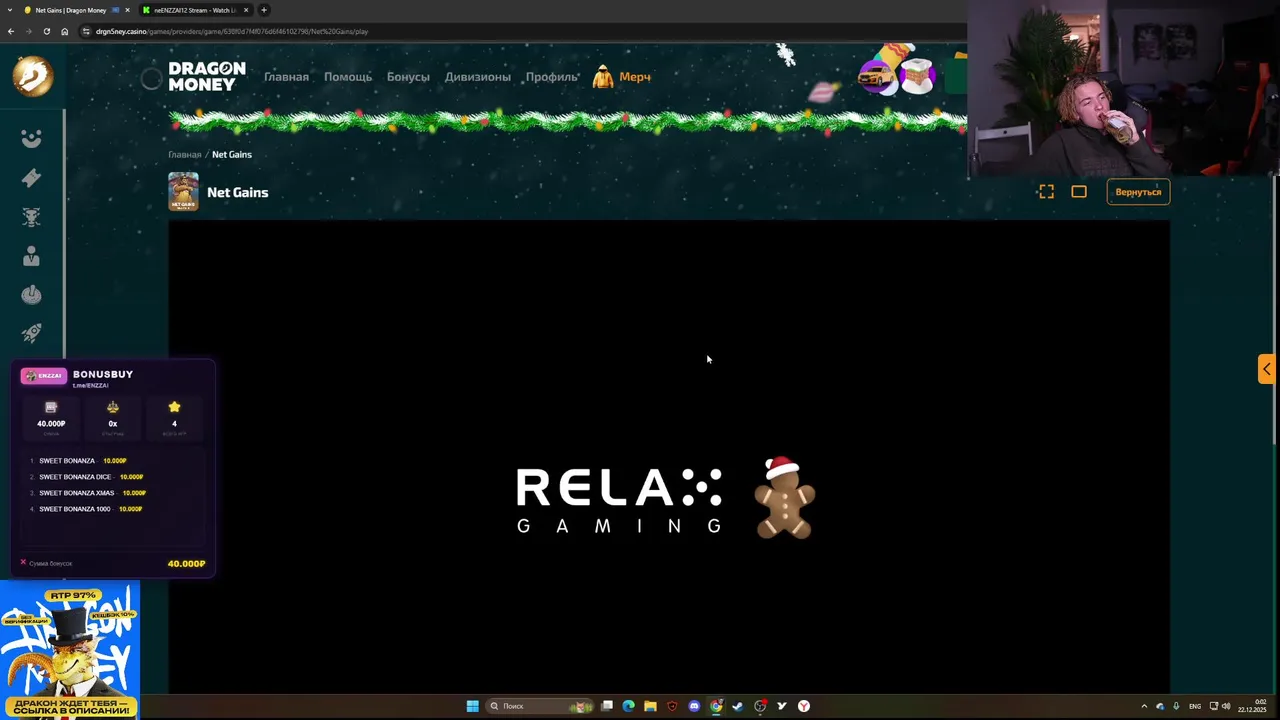Click the SWEET BONANZA DICE row in Bonusbuy widget
Screen dimensions: 1280x720
point(92,477)
